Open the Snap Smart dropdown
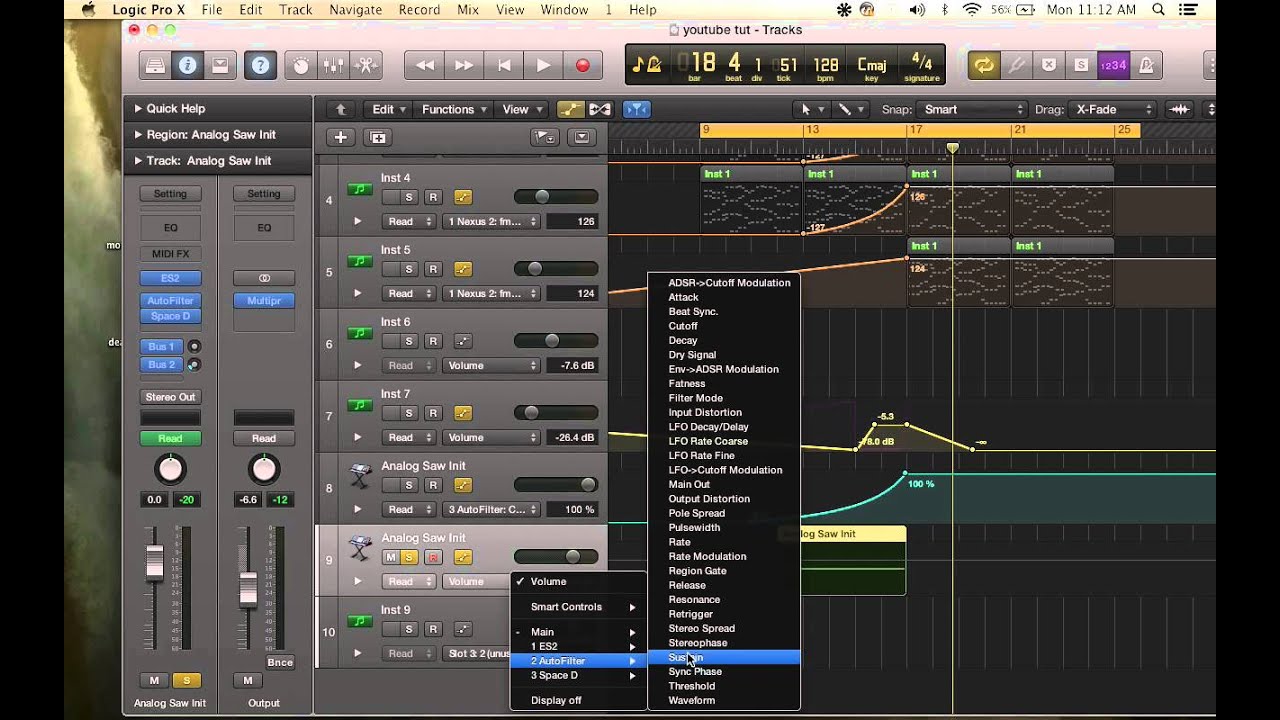1280x720 pixels. (973, 110)
